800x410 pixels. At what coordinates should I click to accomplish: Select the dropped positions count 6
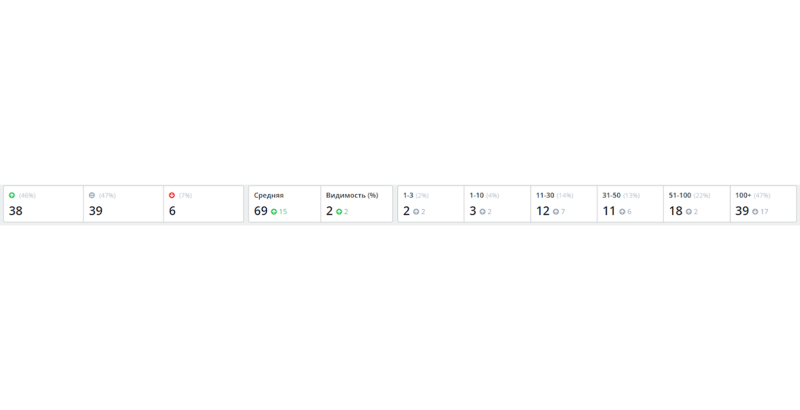[172, 211]
